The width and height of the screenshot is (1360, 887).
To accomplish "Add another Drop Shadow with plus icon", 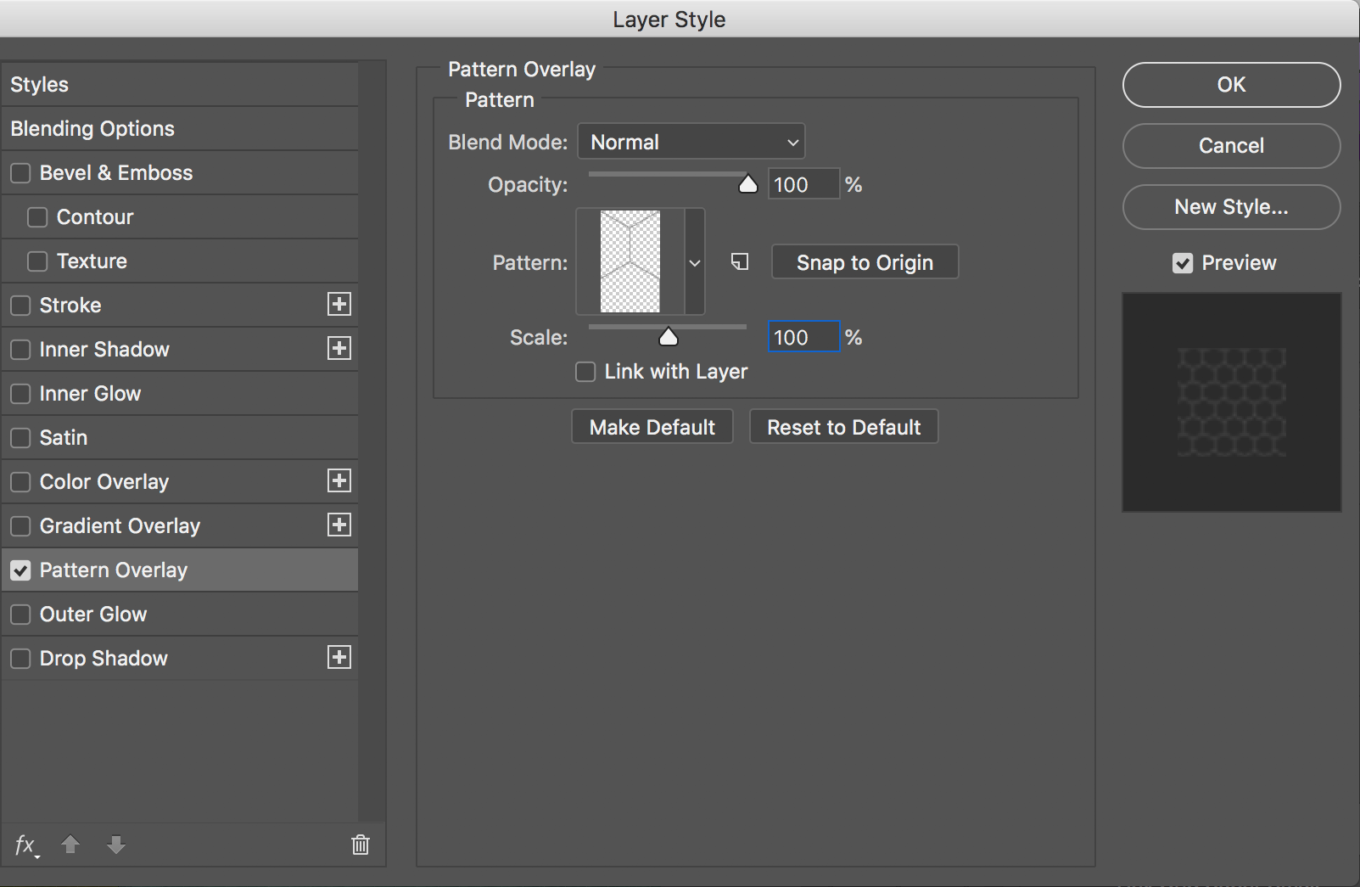I will pyautogui.click(x=339, y=658).
